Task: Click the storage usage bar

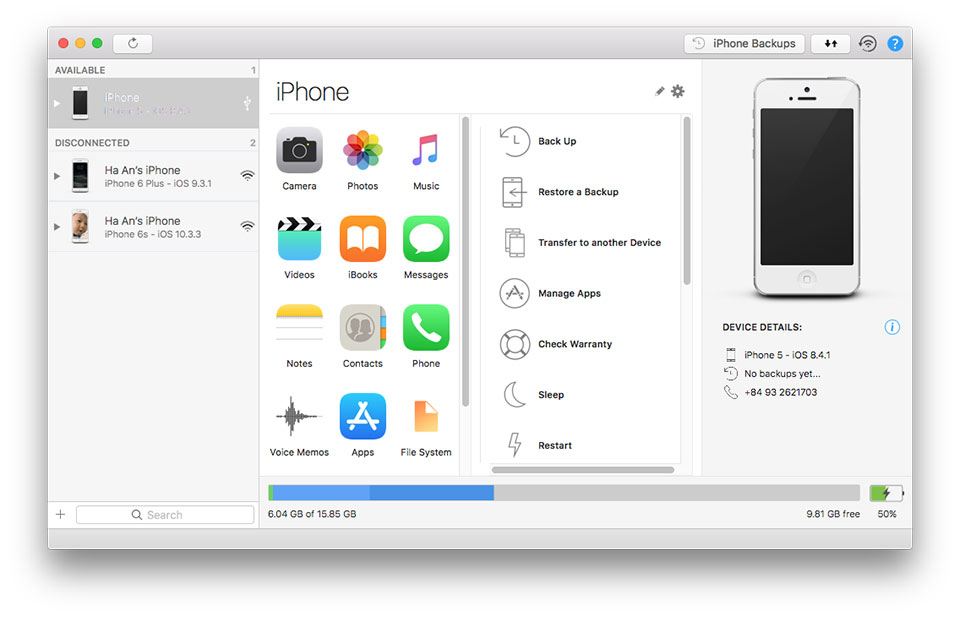Action: (x=564, y=493)
